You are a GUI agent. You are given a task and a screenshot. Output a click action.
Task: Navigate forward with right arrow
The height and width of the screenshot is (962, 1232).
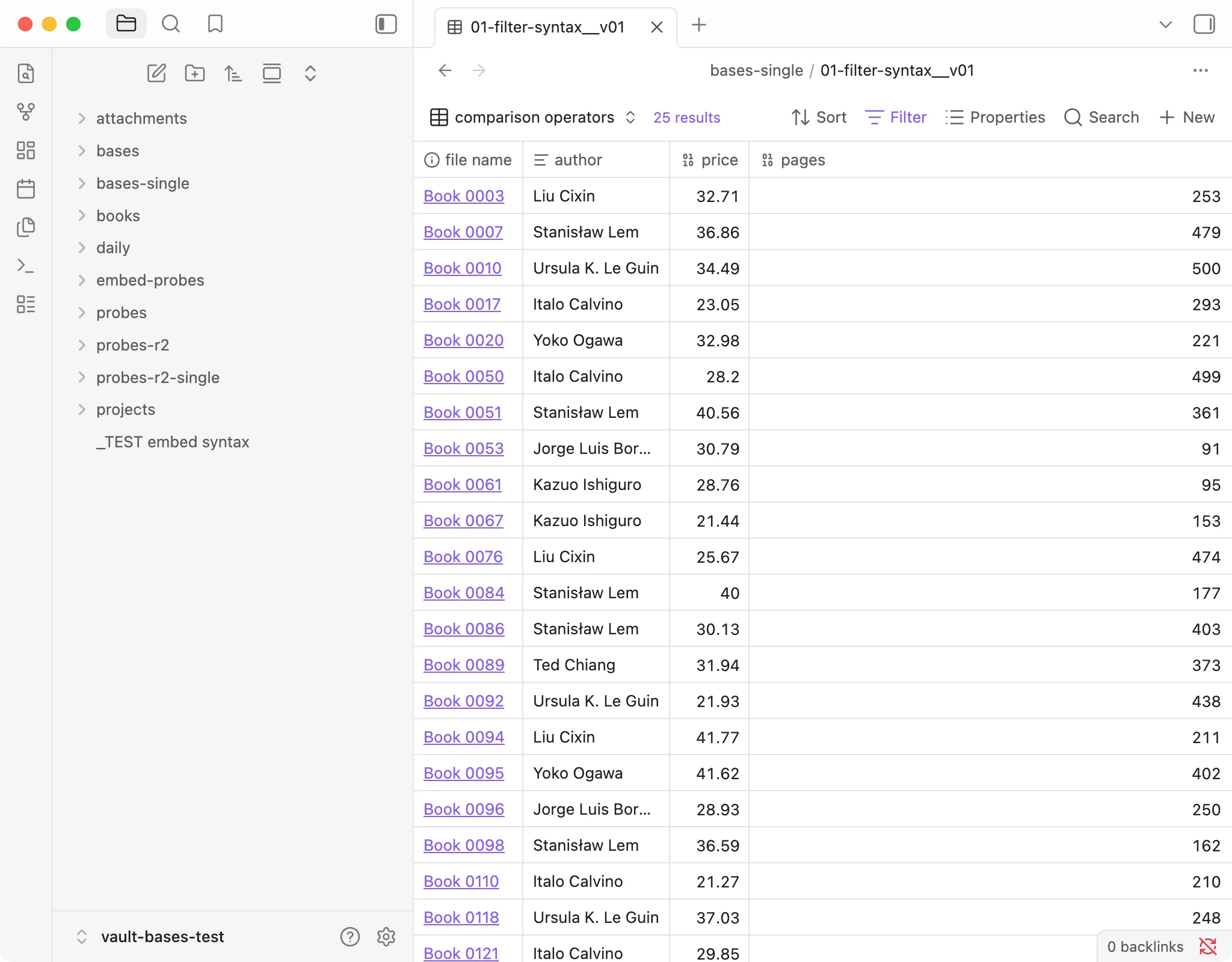479,70
